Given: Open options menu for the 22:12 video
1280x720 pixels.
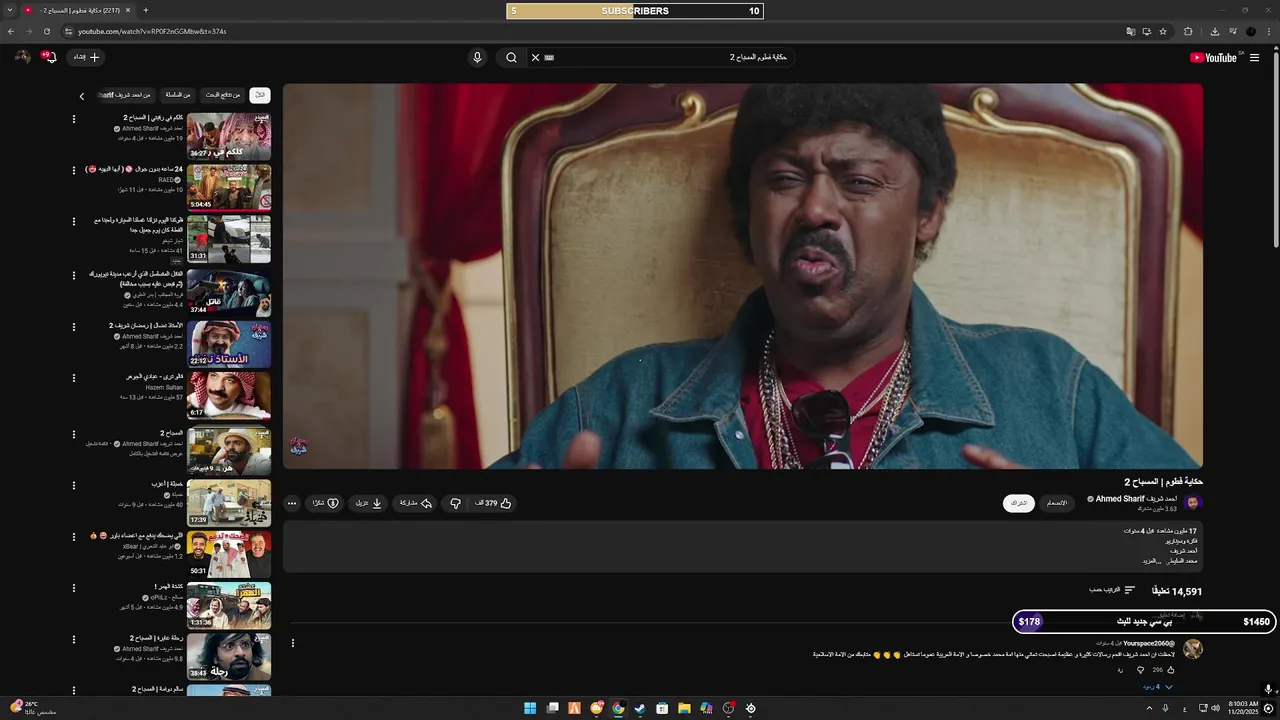Looking at the screenshot, I should tap(73, 327).
